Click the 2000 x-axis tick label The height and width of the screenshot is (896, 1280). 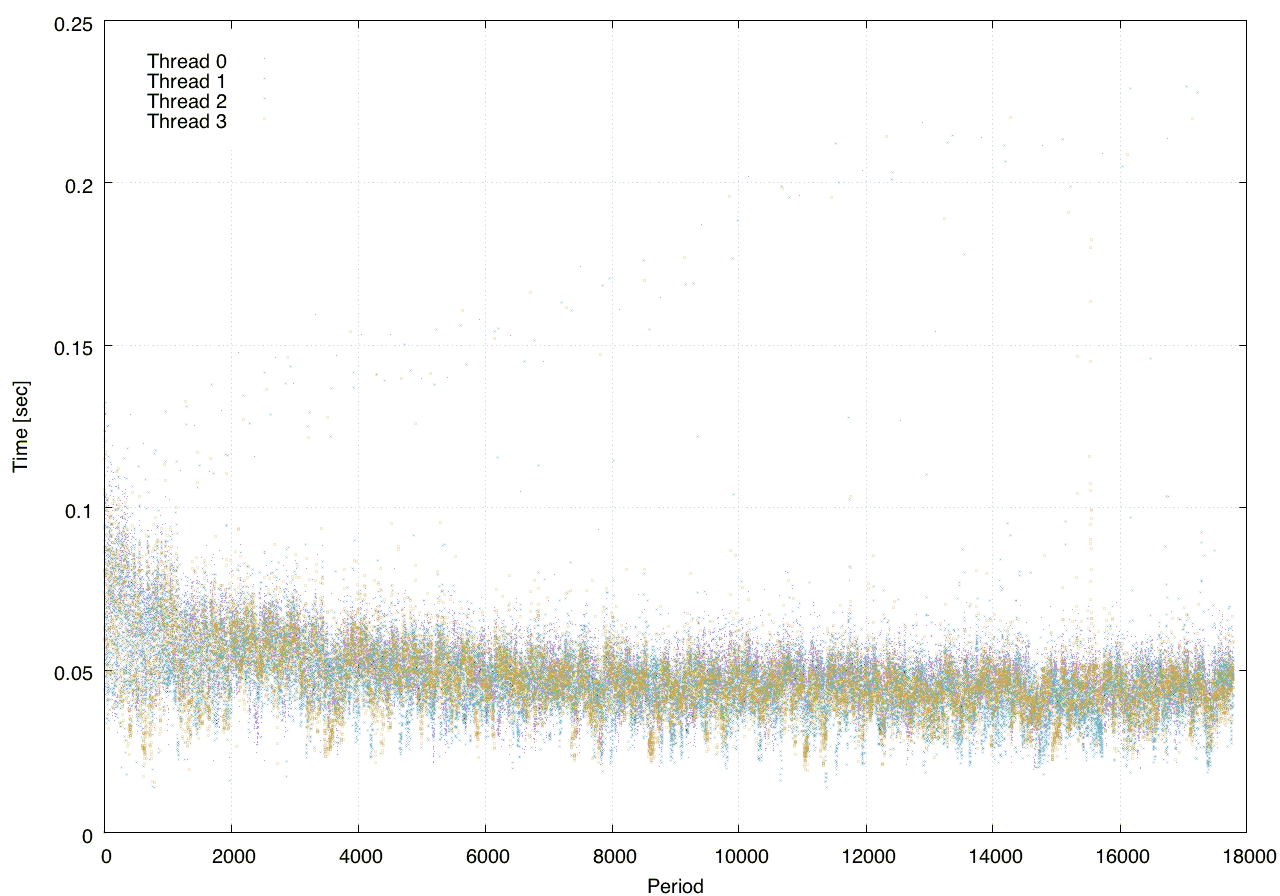(232, 856)
